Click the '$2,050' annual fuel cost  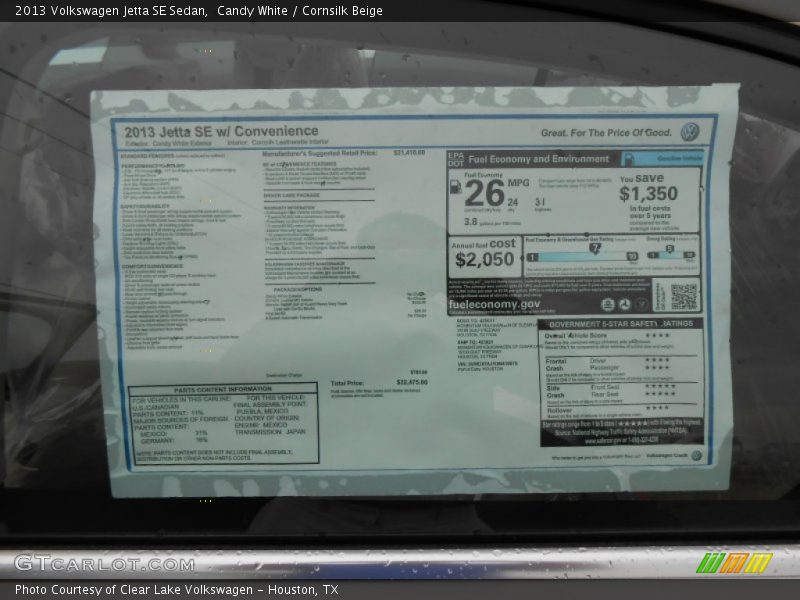(484, 260)
